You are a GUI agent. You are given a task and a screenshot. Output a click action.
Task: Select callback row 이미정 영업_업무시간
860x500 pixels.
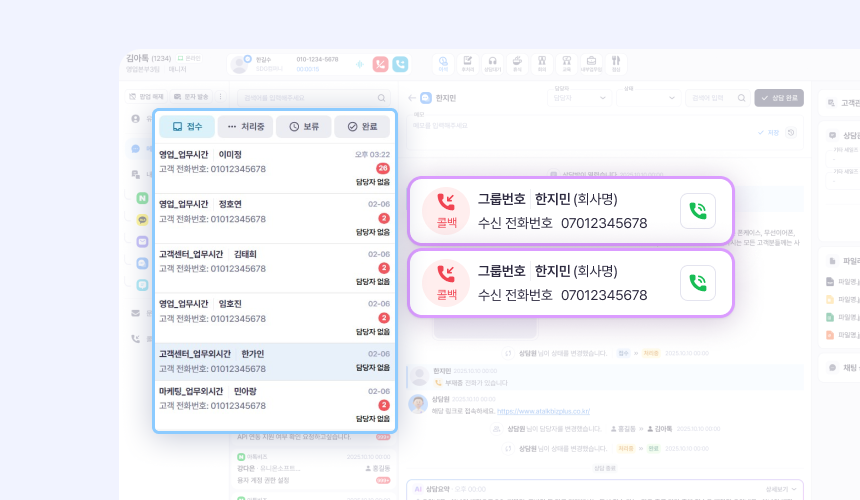[275, 168]
